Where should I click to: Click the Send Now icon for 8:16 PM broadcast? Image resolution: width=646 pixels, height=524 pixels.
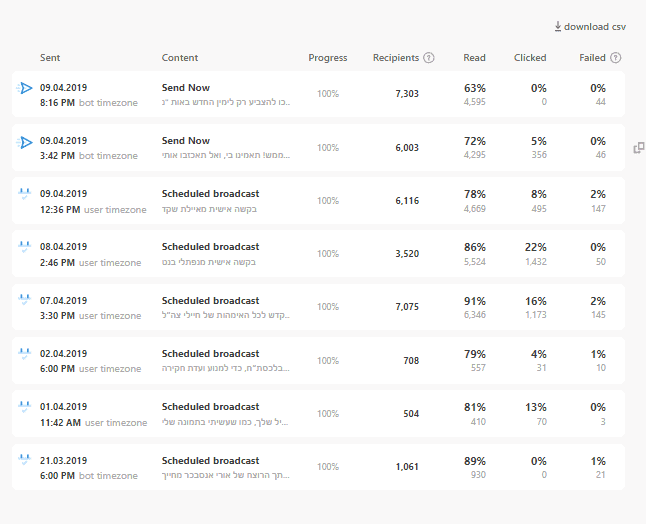point(25,89)
